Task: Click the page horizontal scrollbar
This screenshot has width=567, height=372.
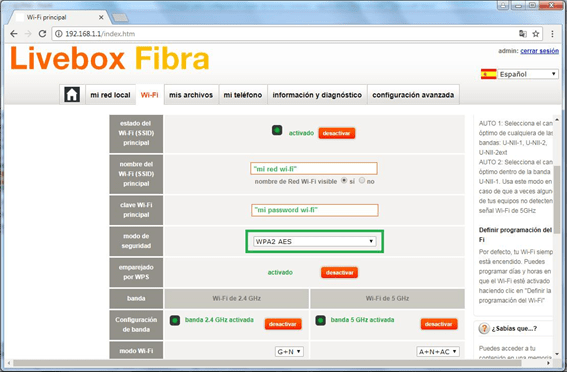Action: pos(267,363)
